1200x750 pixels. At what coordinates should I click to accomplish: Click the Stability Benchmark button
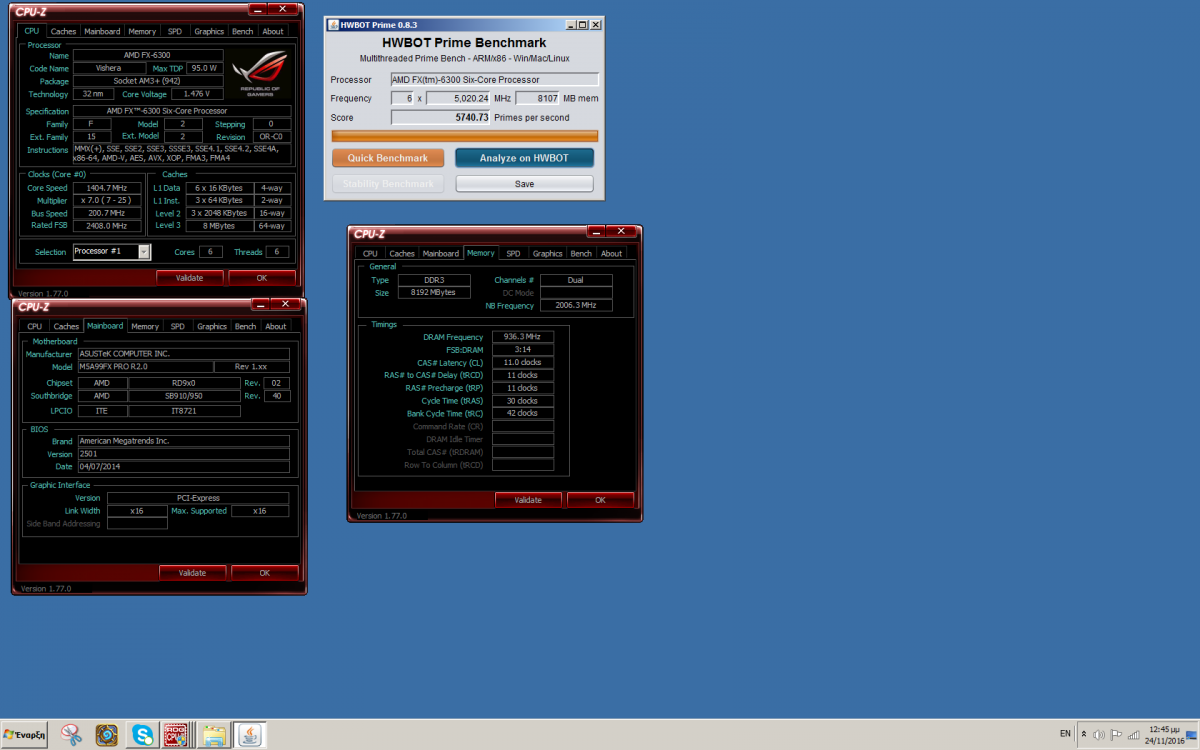coord(388,184)
